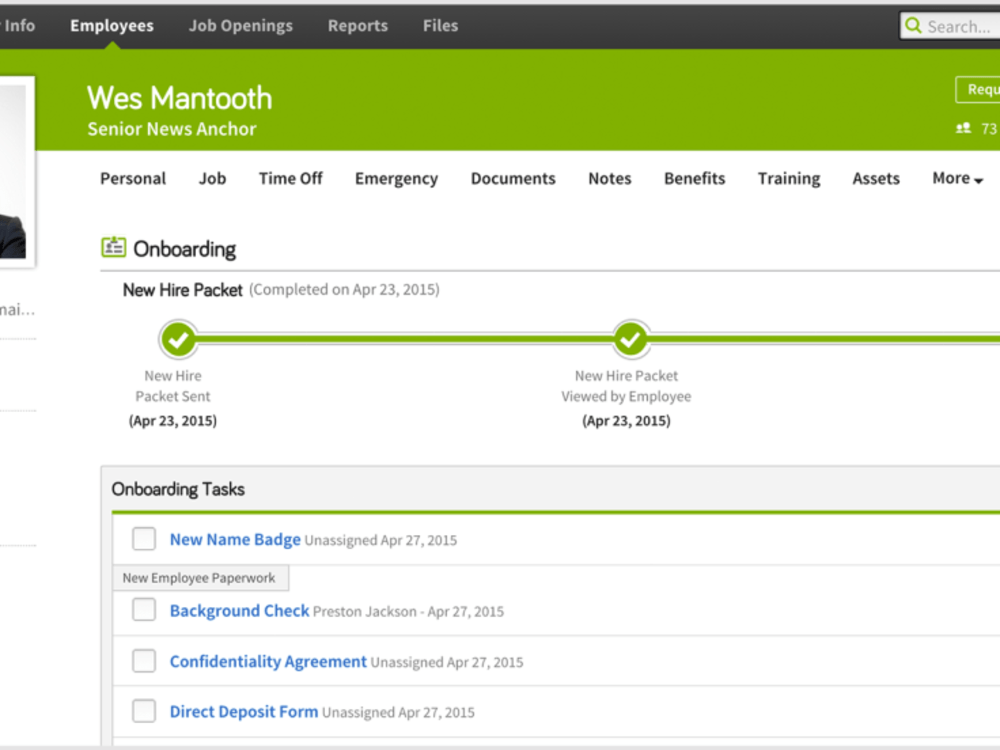1000x750 pixels.
Task: Check the Direct Deposit Form checkbox
Action: coord(143,710)
